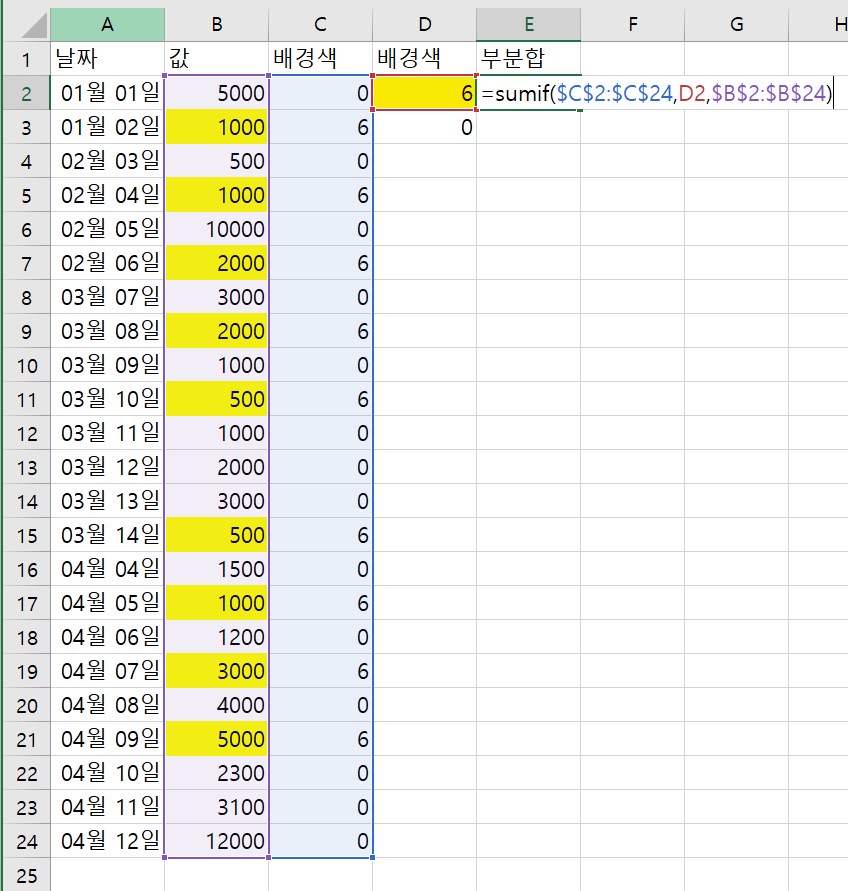The width and height of the screenshot is (848, 891).
Task: Click the 부분합 header cell
Action: (x=529, y=59)
